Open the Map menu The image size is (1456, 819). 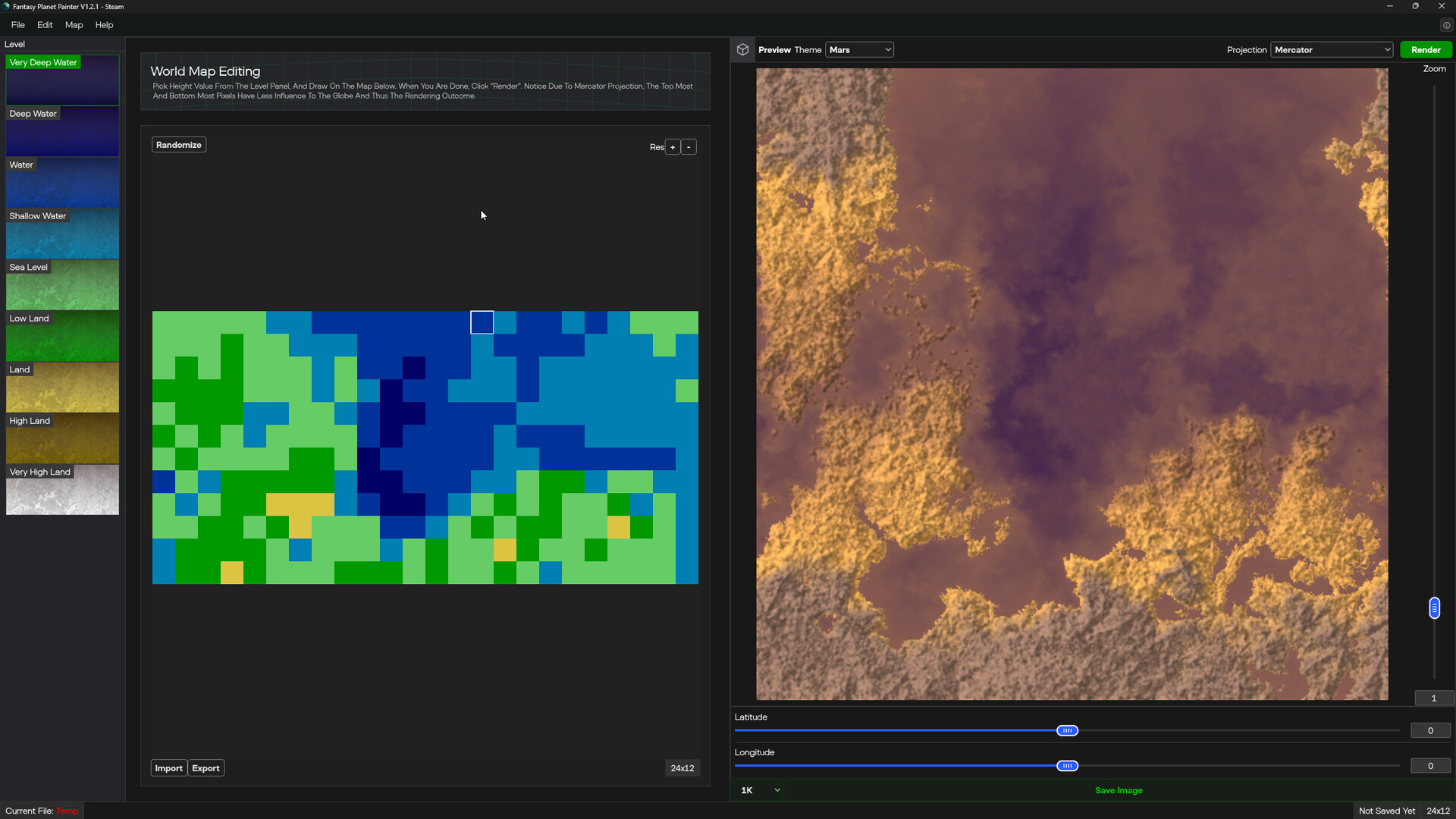coord(73,24)
